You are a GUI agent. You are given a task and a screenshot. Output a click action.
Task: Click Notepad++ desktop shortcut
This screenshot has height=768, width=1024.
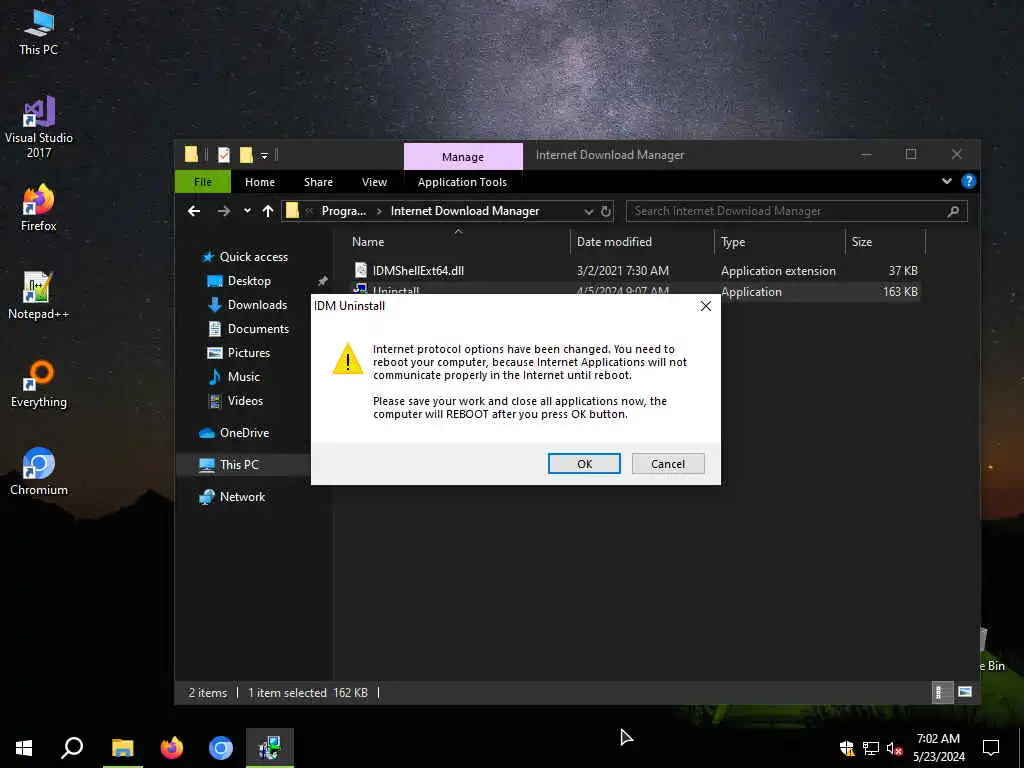point(39,296)
